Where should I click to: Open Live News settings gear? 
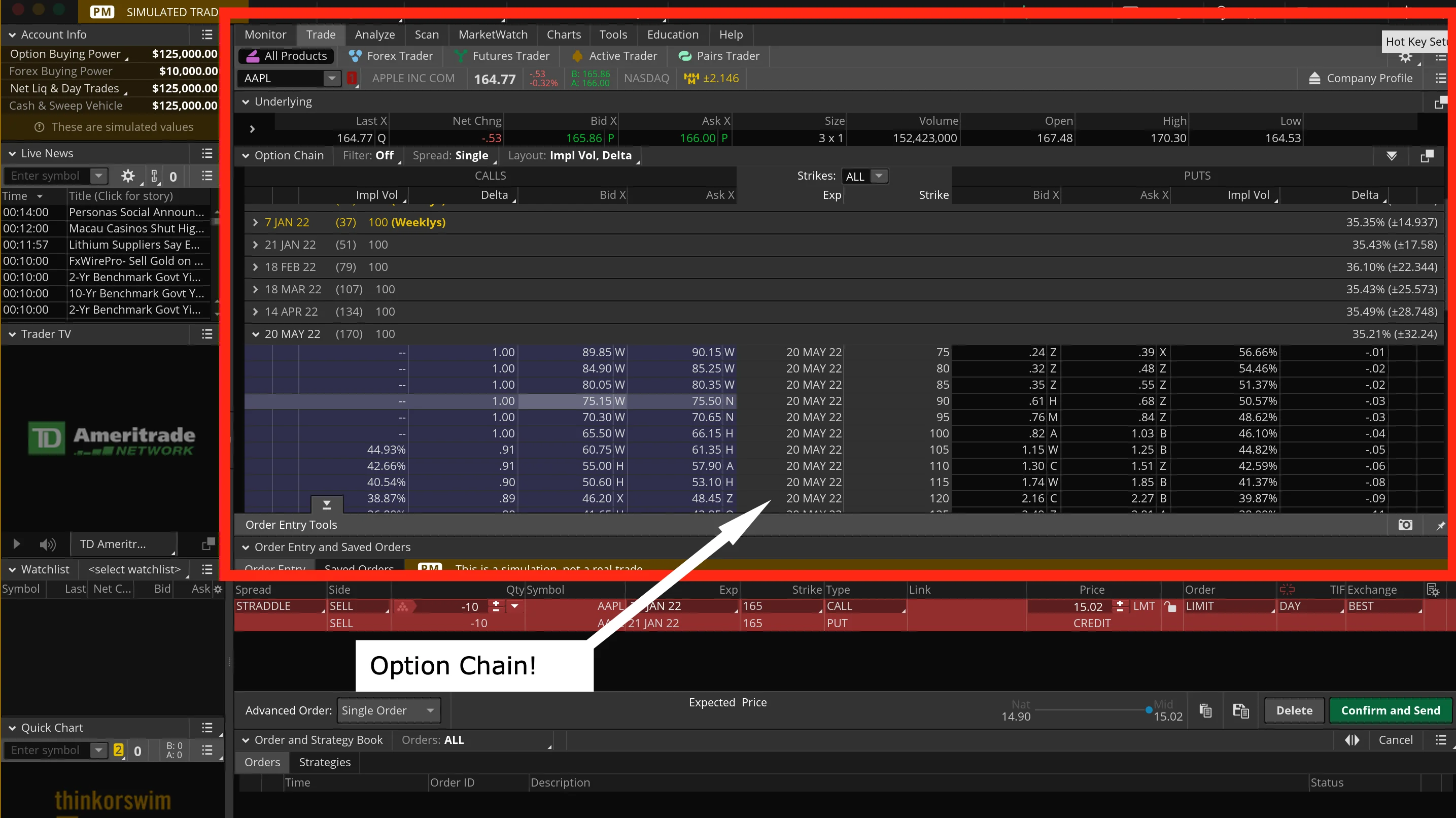point(128,177)
